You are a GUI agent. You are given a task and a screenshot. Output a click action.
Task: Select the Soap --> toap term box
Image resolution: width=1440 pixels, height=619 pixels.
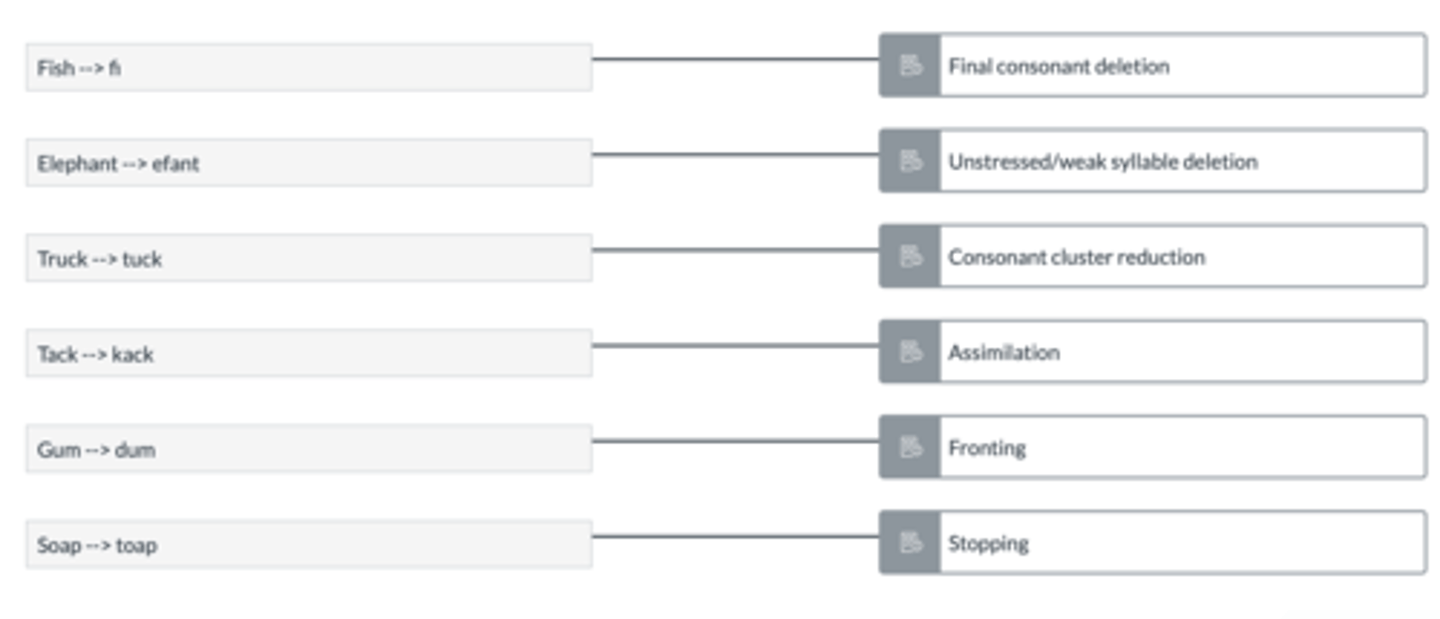click(309, 545)
